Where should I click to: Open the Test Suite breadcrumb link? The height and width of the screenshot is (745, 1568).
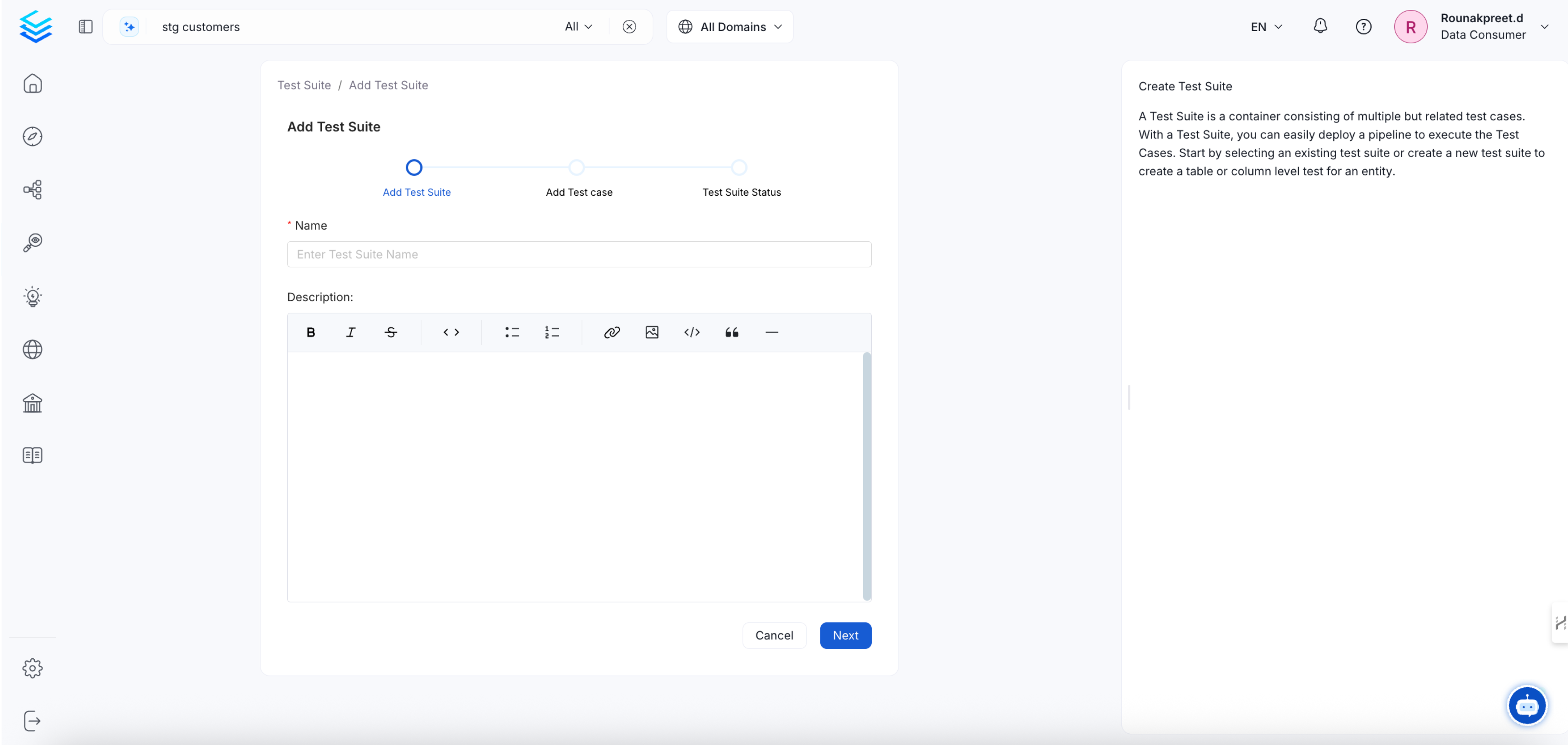coord(304,85)
